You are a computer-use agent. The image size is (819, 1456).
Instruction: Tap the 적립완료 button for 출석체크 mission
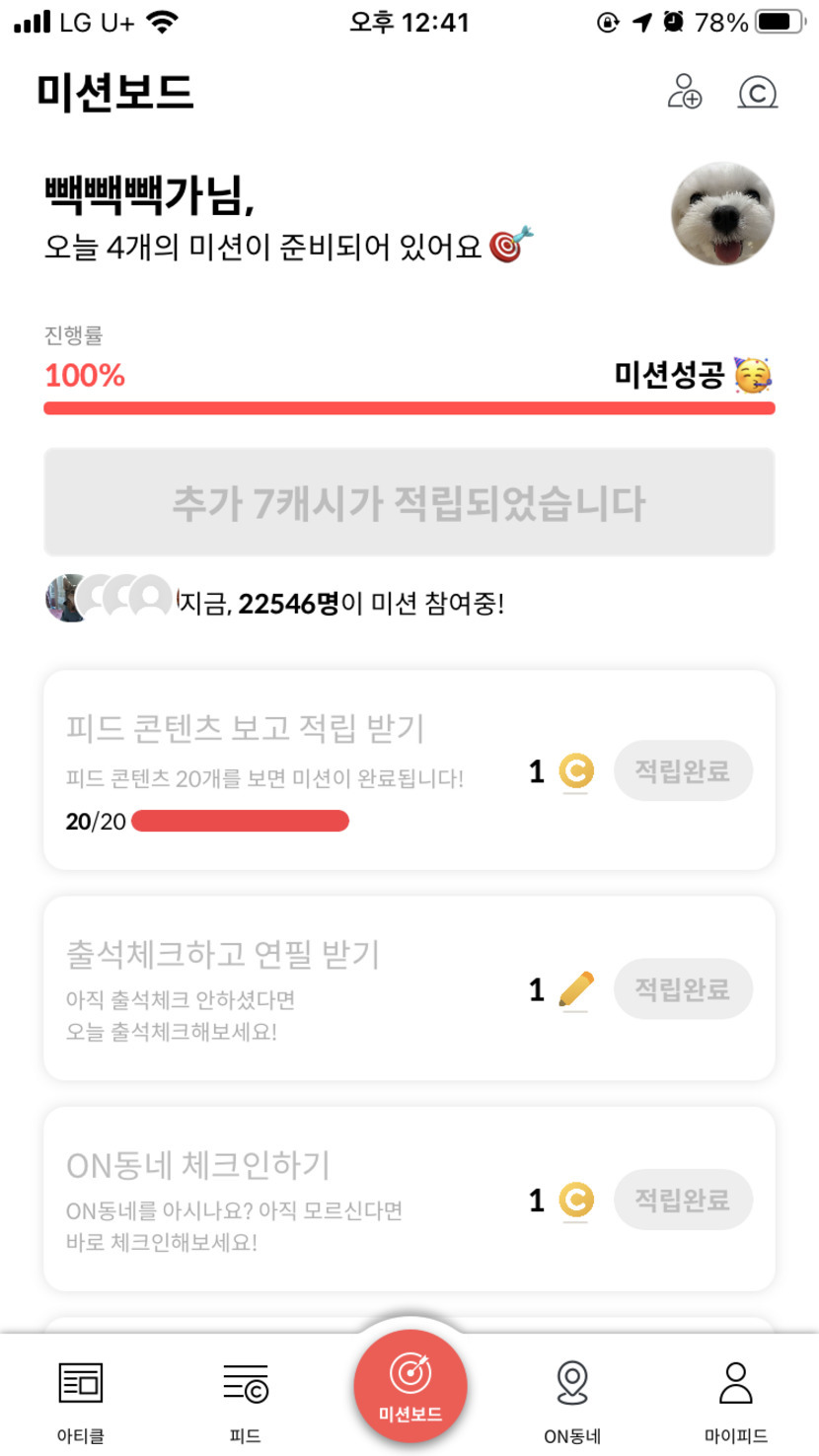[x=683, y=988]
